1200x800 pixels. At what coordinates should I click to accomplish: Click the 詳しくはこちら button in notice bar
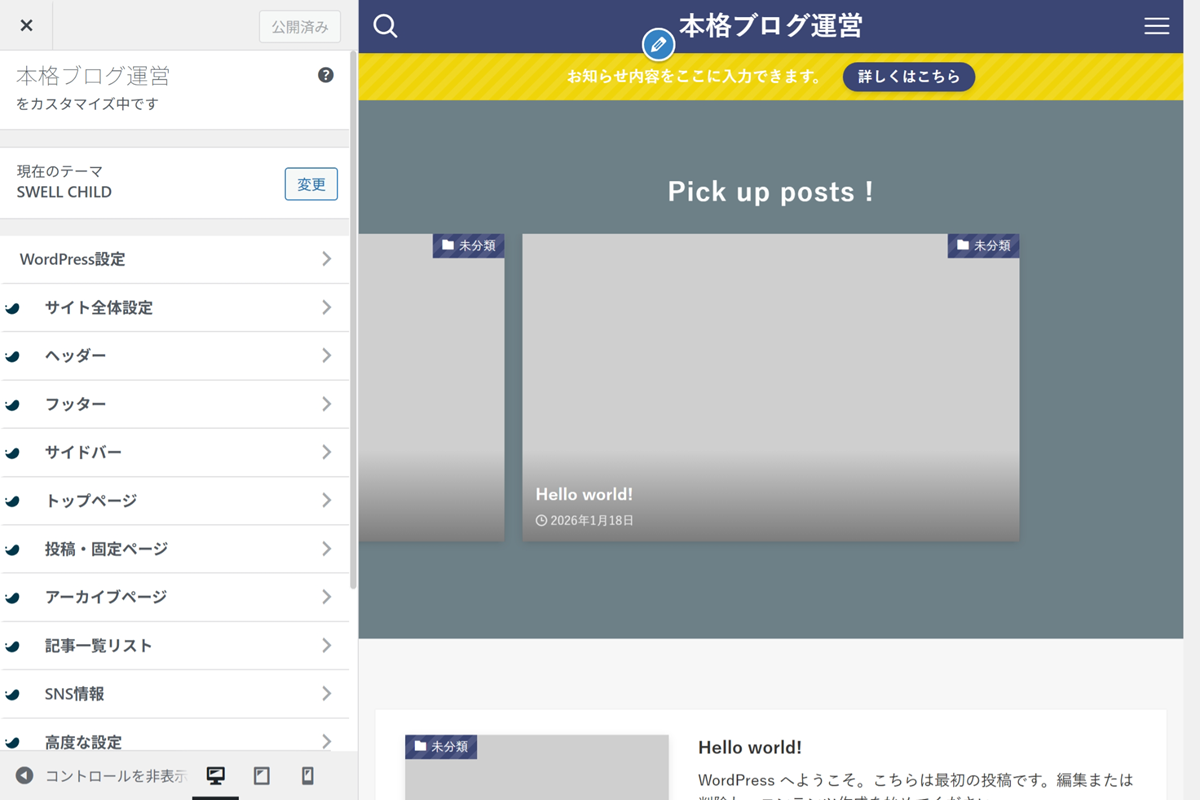908,76
